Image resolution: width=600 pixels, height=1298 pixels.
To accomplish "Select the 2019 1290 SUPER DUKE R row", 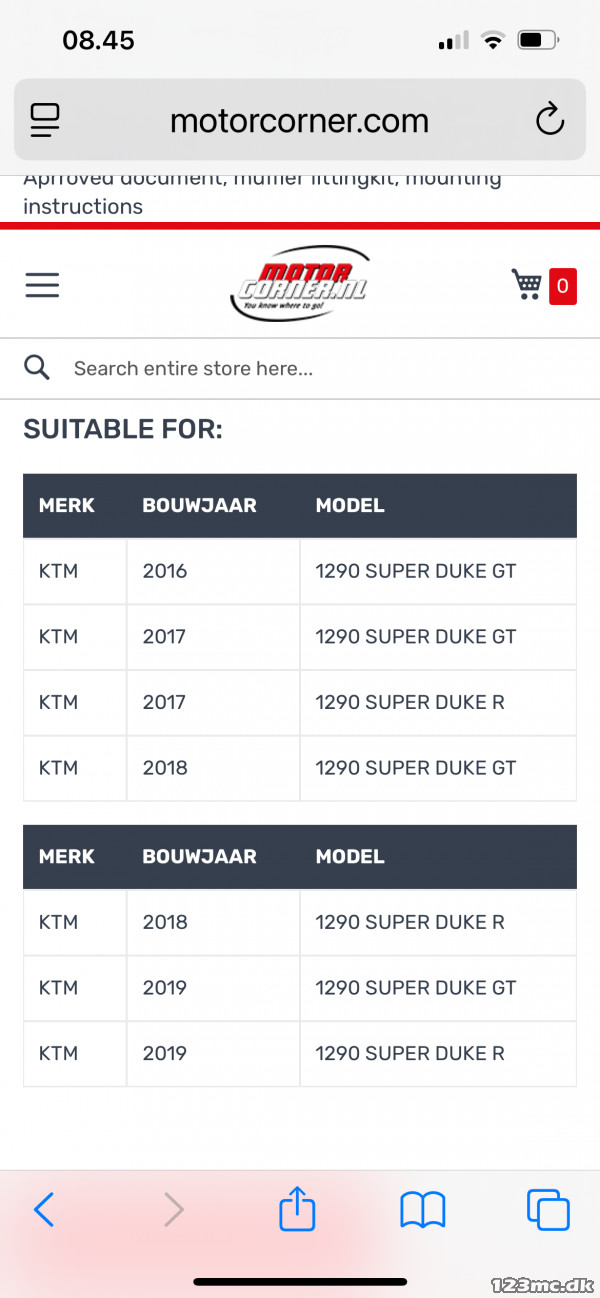I will tap(300, 1053).
